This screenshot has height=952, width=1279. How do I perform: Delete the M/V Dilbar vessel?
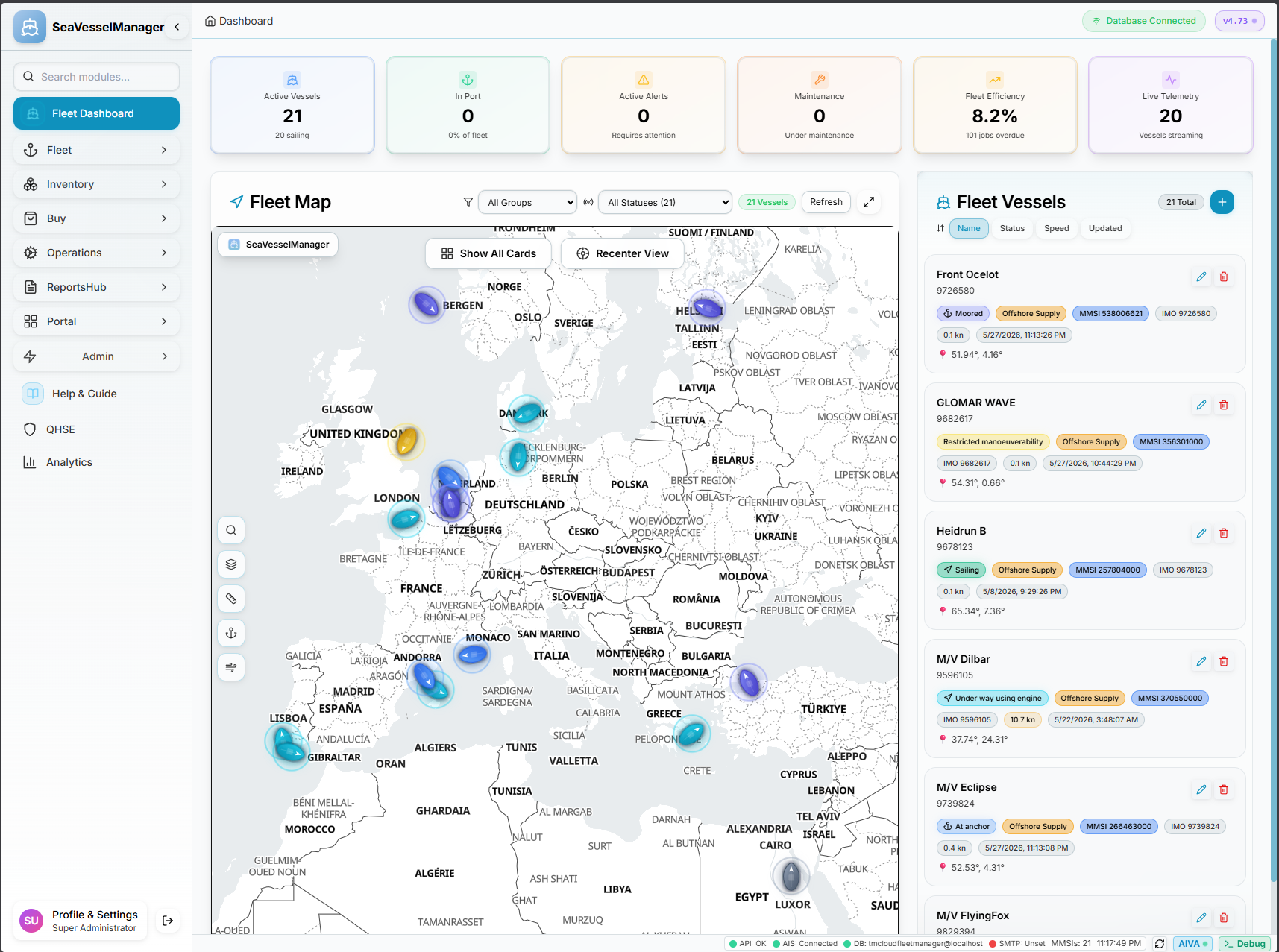click(x=1224, y=661)
